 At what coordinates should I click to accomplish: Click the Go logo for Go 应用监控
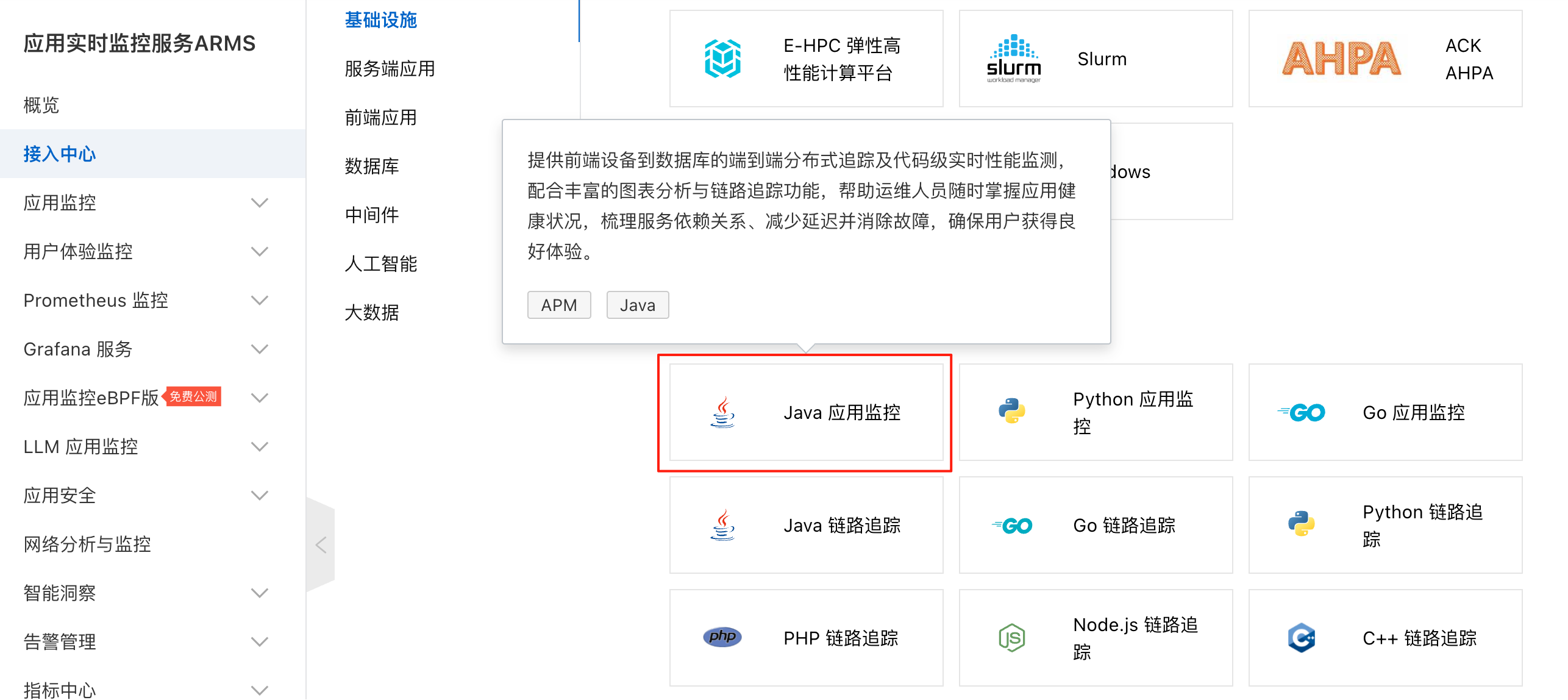(1301, 413)
